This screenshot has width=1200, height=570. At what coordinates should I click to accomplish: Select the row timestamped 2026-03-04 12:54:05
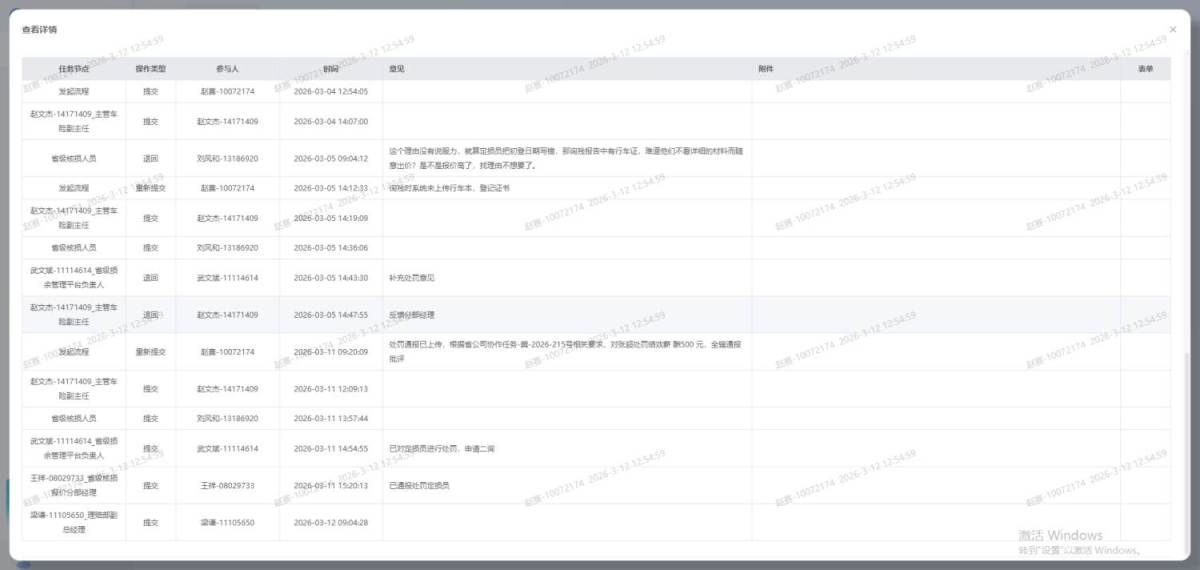click(330, 91)
